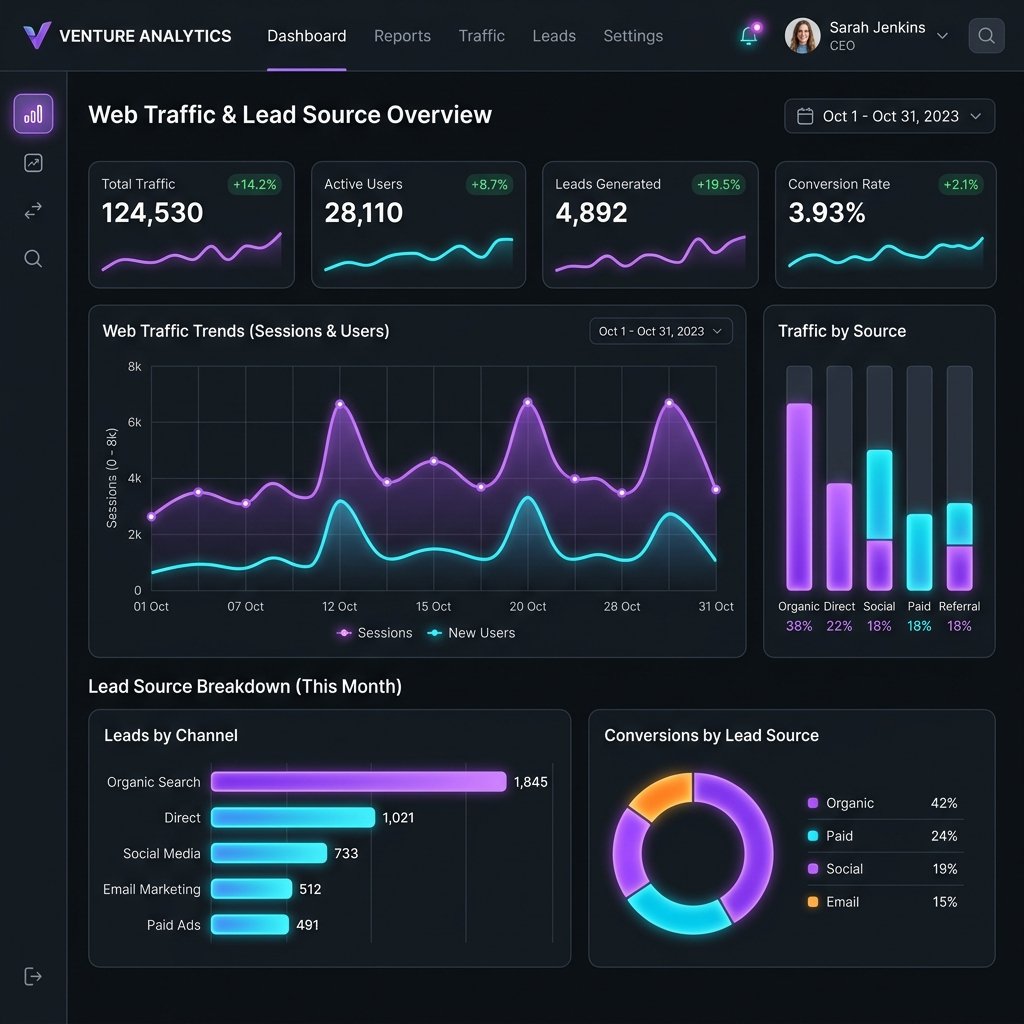The height and width of the screenshot is (1024, 1024).
Task: Toggle the Sessions series in the chart legend
Action: tap(374, 632)
